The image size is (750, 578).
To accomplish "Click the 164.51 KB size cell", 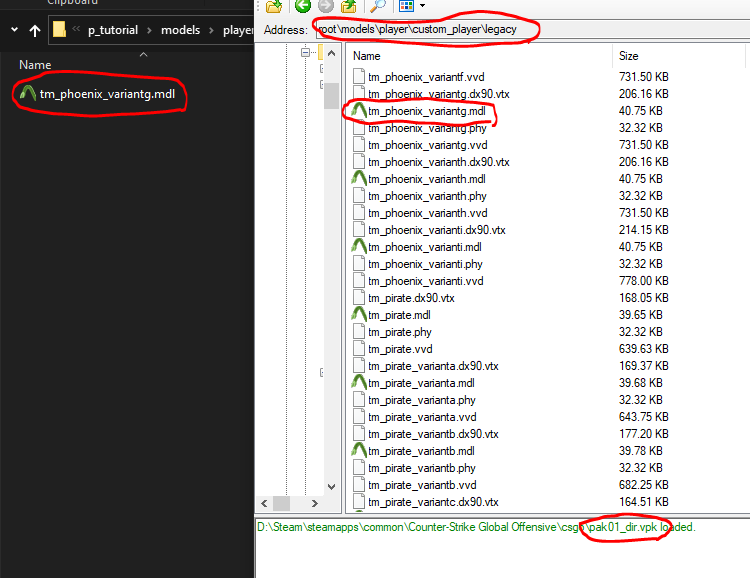I will click(643, 502).
